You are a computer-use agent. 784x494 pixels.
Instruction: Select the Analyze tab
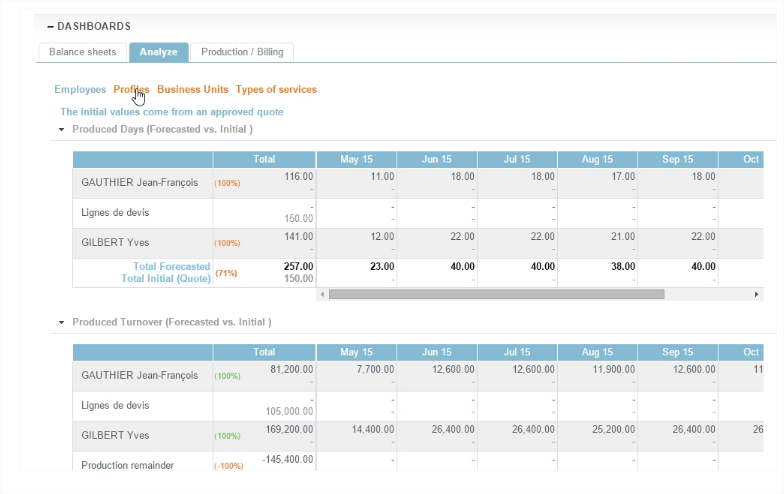click(x=159, y=52)
